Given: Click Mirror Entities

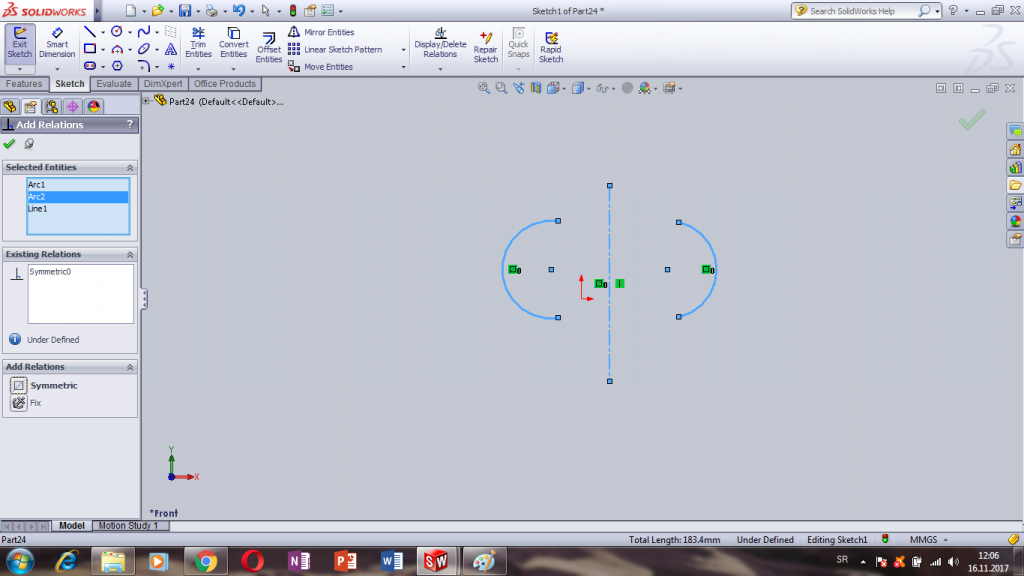Looking at the screenshot, I should tap(321, 32).
